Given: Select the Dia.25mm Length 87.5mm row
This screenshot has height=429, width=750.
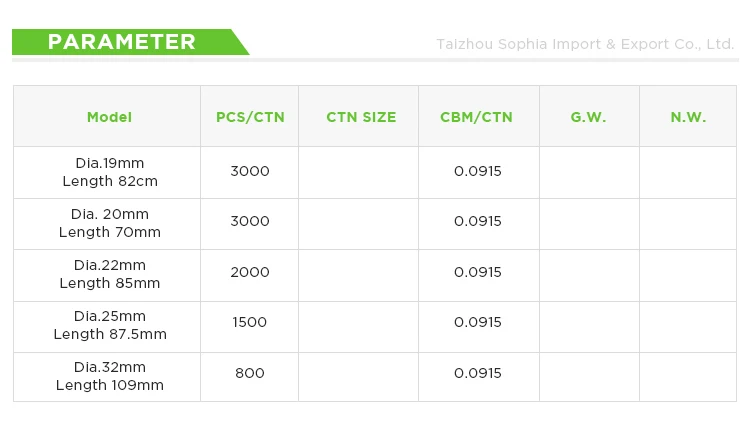Looking at the screenshot, I should pyautogui.click(x=375, y=327).
